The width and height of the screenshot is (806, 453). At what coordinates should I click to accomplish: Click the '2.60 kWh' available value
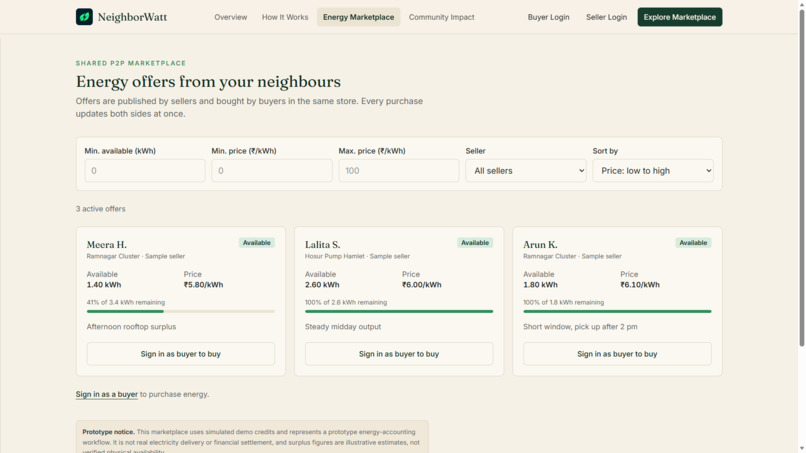(x=322, y=285)
